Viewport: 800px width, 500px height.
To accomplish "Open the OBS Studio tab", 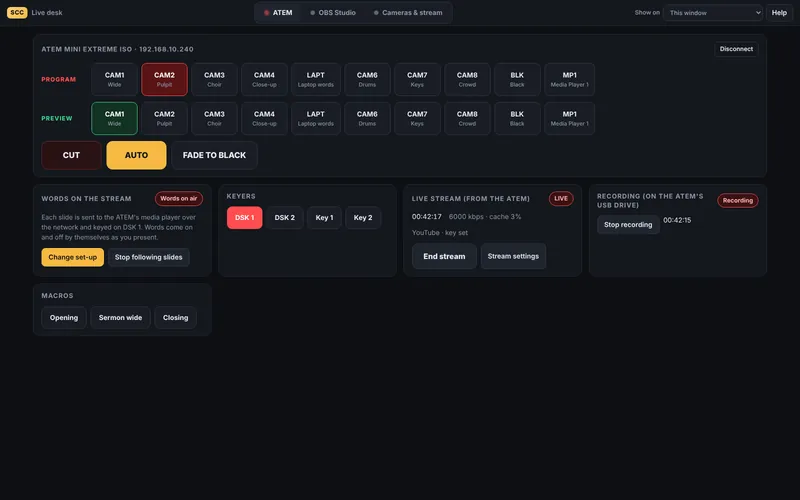I will tap(333, 13).
